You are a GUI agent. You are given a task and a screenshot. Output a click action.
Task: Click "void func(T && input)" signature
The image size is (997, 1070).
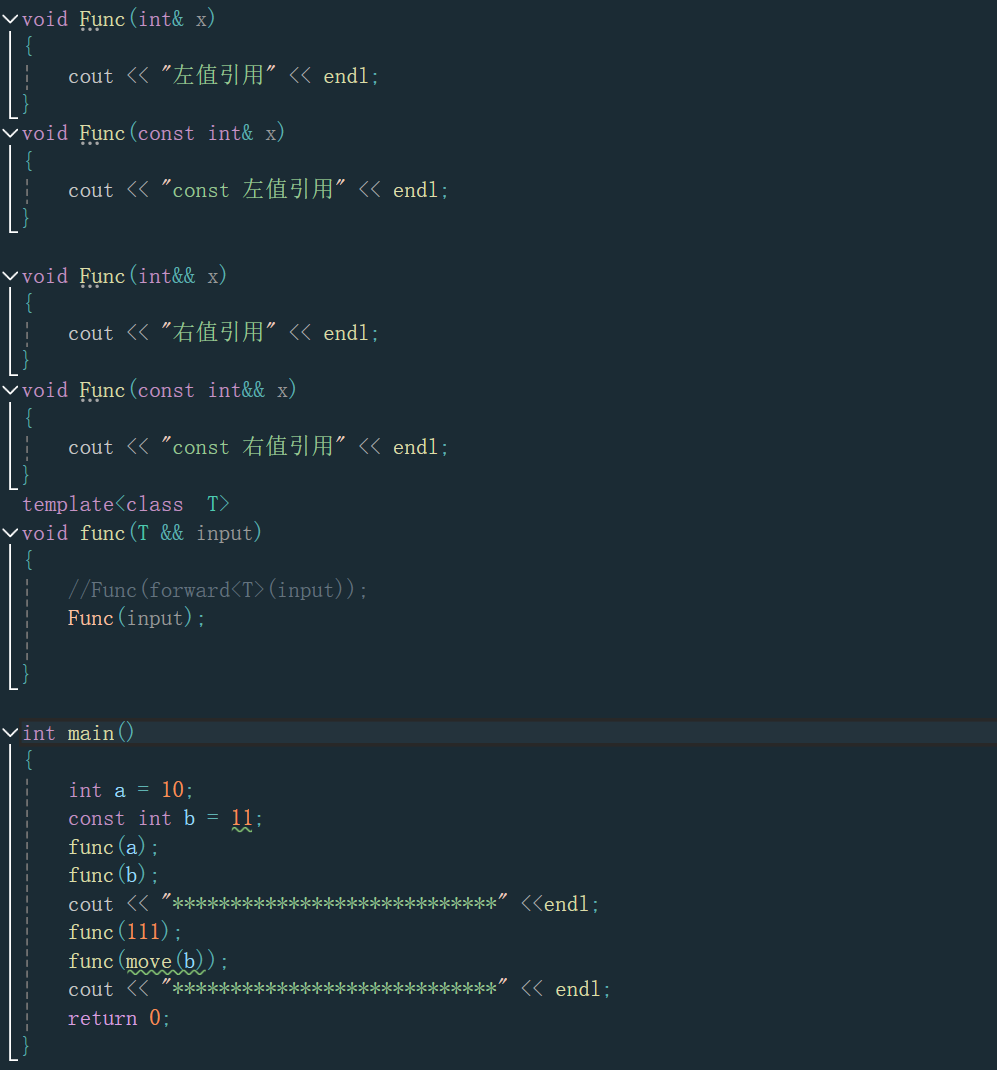pyautogui.click(x=142, y=533)
